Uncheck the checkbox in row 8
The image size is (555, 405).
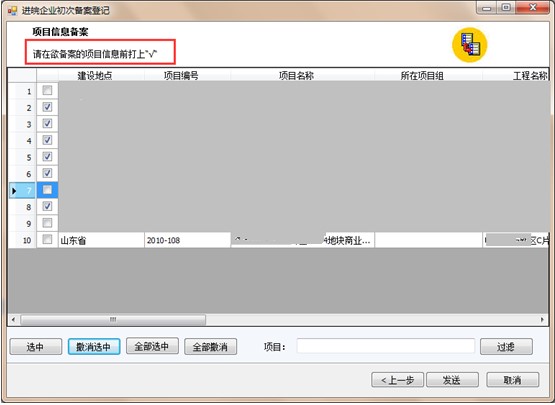47,206
